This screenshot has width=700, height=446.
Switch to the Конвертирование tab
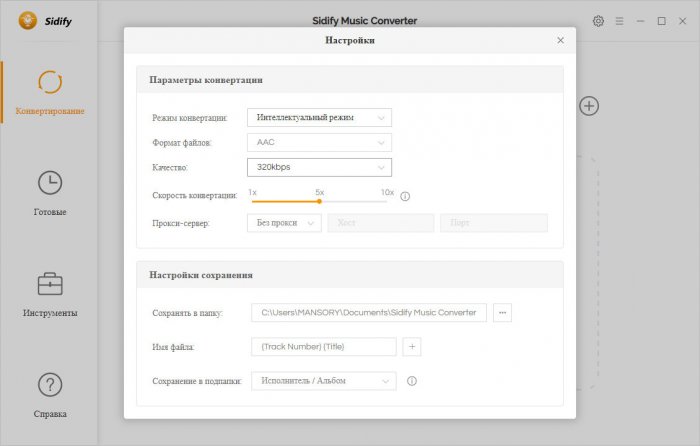49,92
